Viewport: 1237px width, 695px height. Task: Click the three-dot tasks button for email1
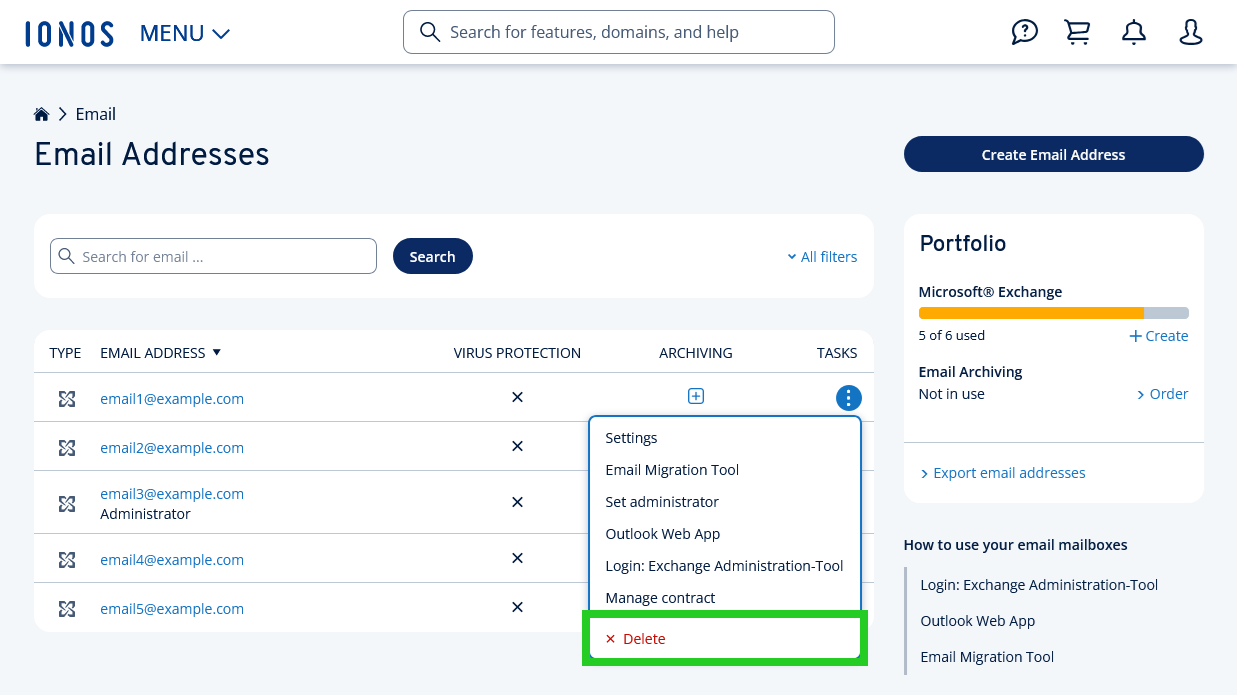848,398
